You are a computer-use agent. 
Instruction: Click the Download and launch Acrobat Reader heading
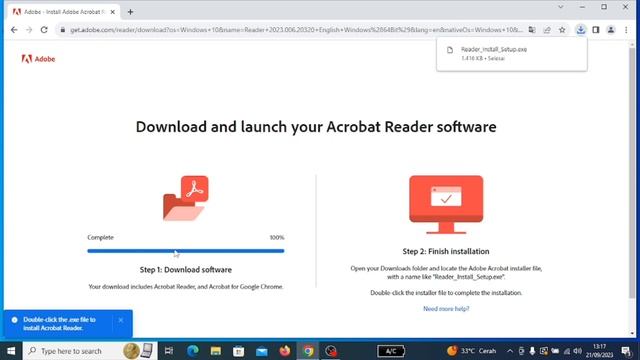(316, 127)
